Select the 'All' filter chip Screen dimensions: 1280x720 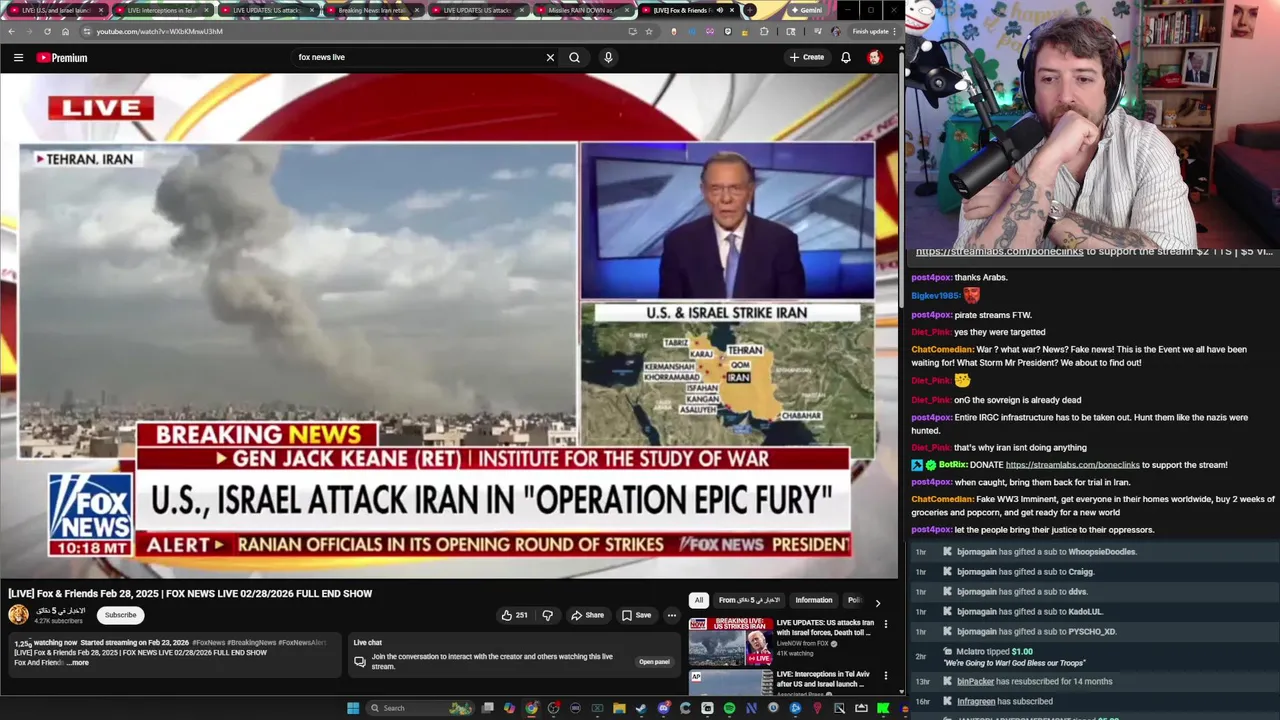tap(698, 600)
